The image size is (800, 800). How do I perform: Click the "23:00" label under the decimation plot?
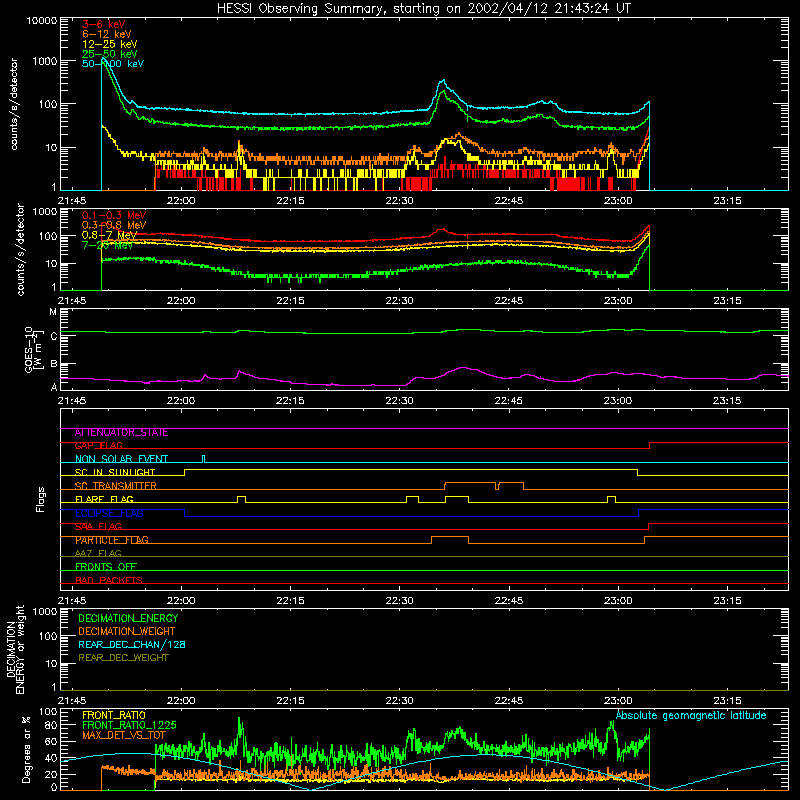(x=618, y=701)
